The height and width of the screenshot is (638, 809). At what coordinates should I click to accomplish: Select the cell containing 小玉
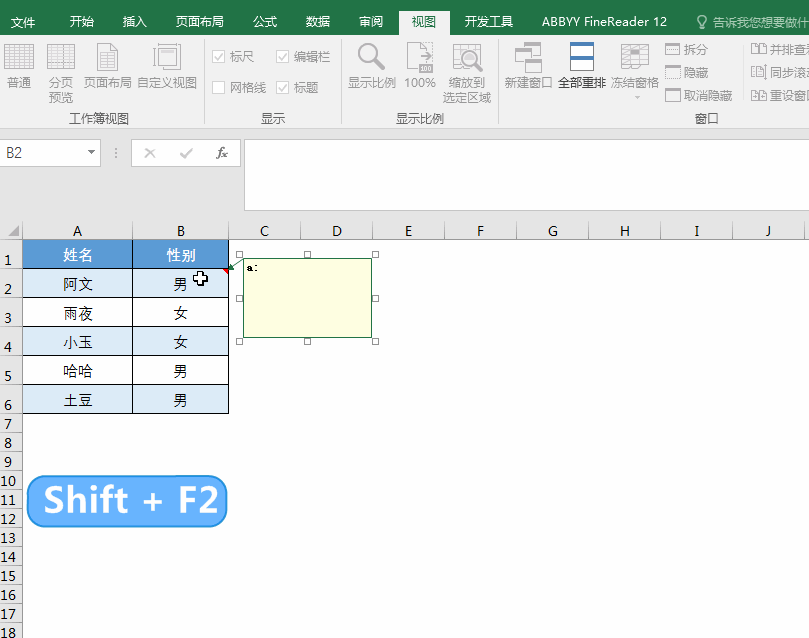tap(77, 341)
